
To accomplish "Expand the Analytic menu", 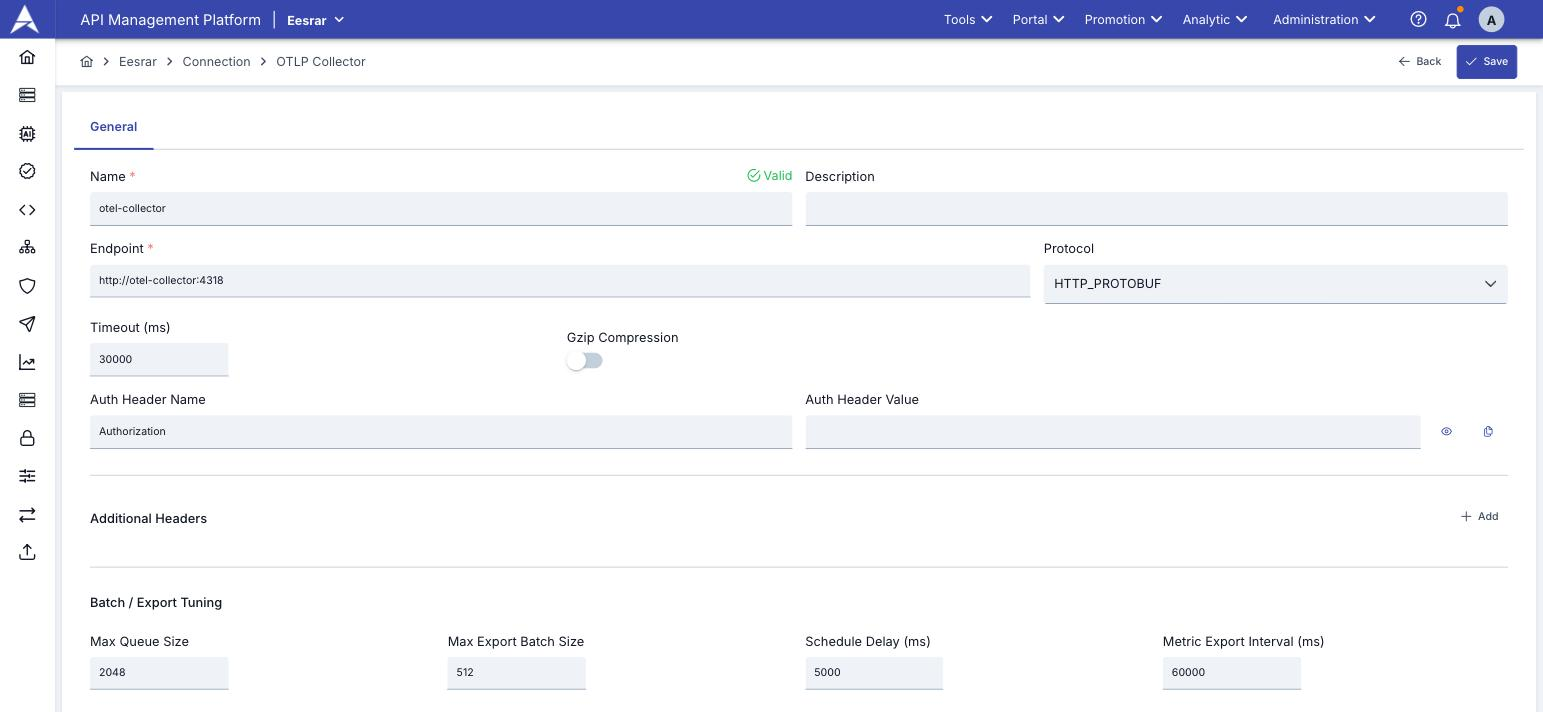I will point(1215,19).
